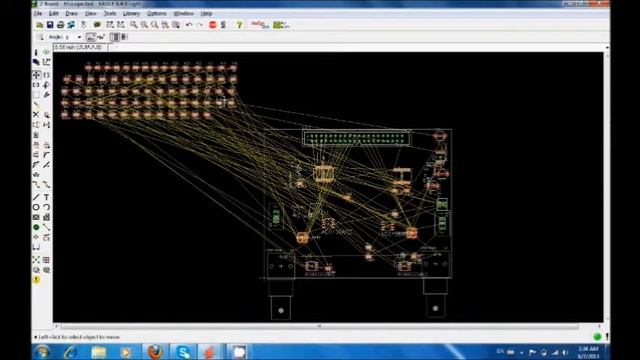
Task: Run the Ratsnest tool icon
Action: [x=36, y=260]
